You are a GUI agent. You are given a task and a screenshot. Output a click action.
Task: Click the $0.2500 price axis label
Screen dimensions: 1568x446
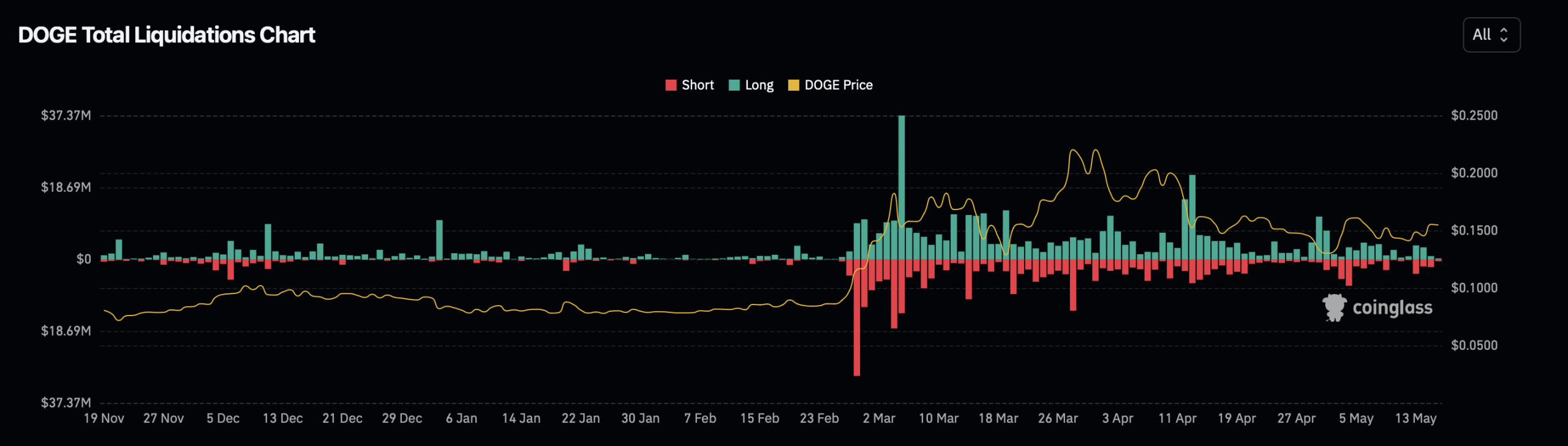coord(1474,116)
